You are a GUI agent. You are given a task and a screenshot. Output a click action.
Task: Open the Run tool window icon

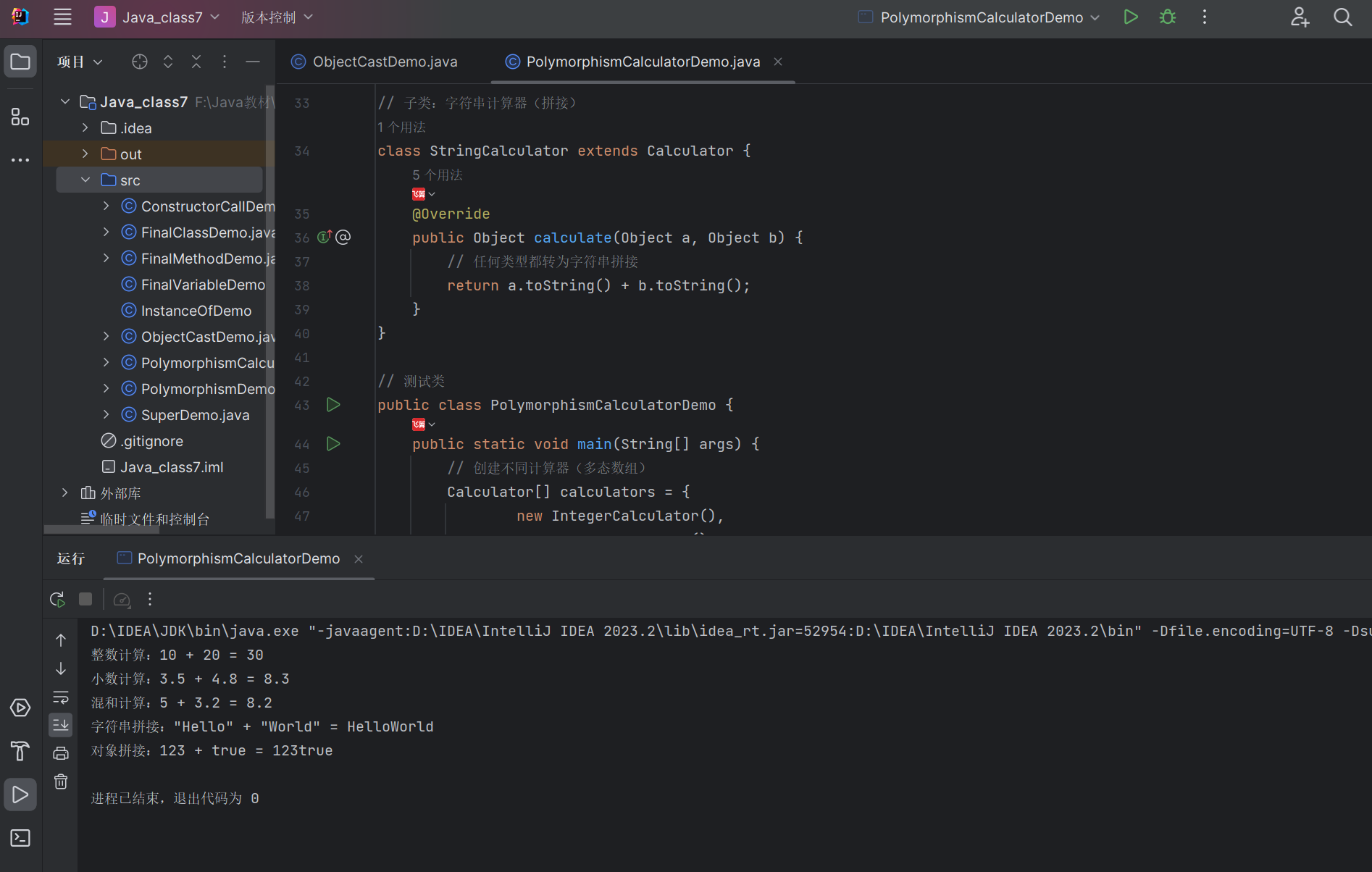[20, 795]
